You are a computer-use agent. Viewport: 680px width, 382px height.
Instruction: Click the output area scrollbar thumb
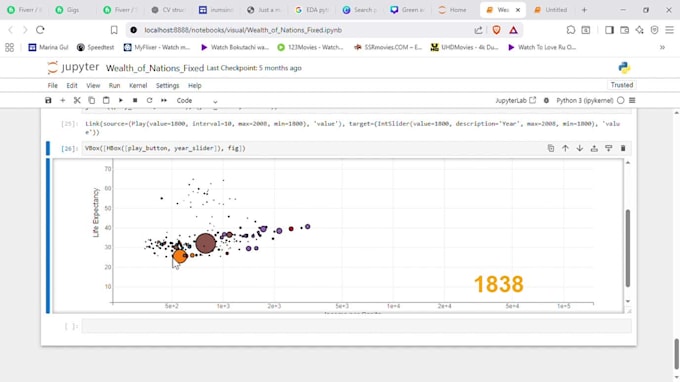tap(628, 248)
